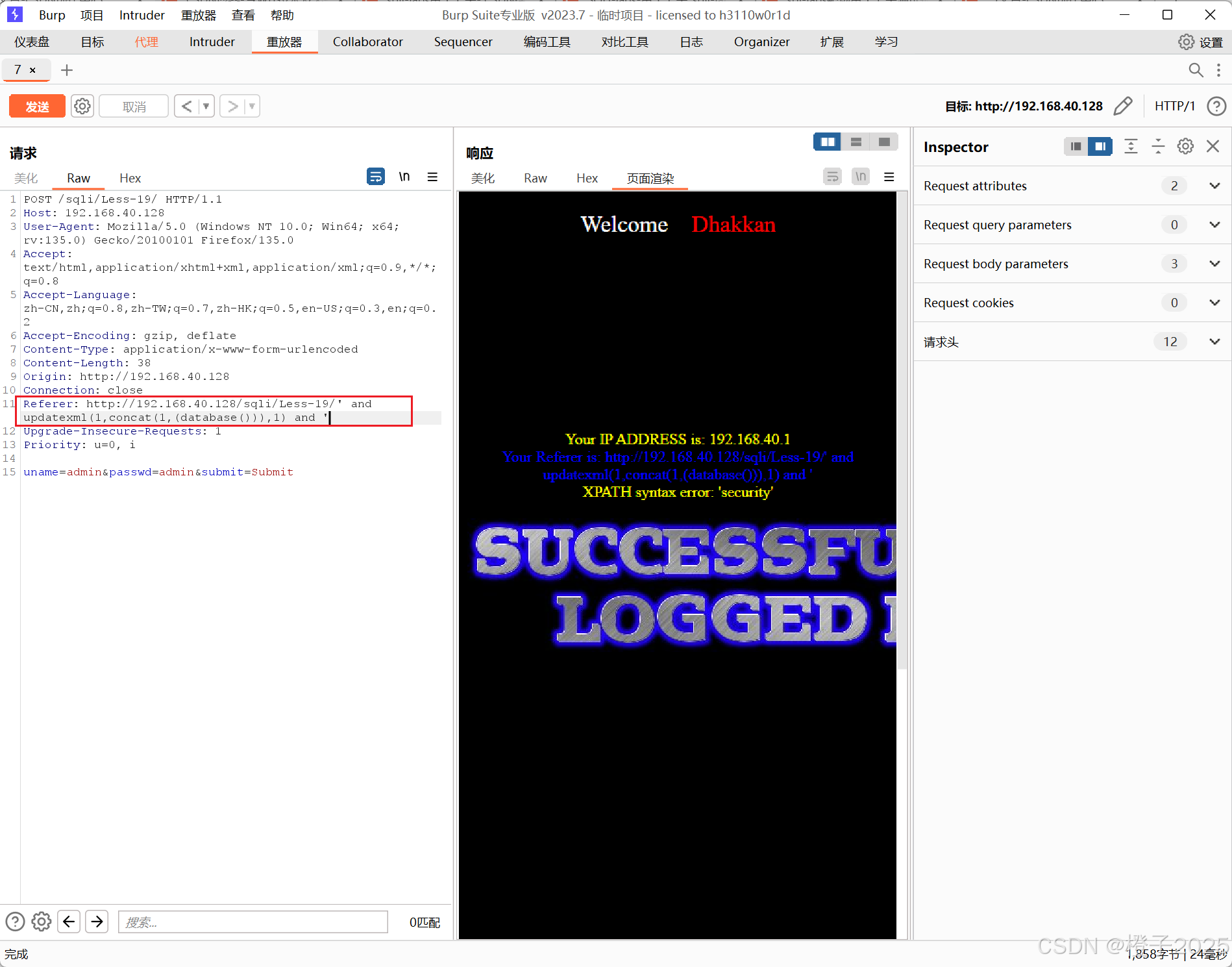Open the request editor menu icon
Viewport: 1232px width, 967px height.
432,176
